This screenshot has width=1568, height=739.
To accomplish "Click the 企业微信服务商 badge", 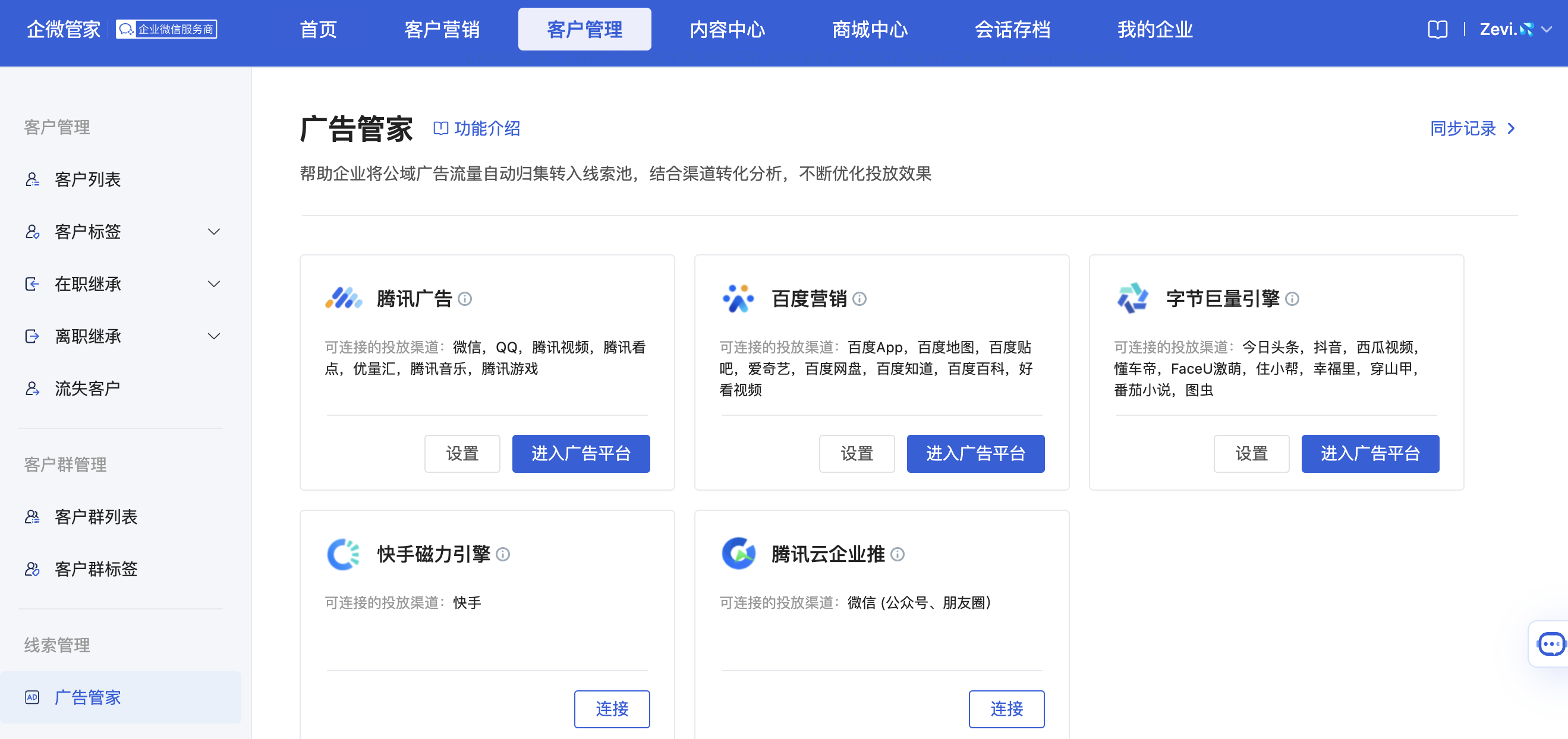I will [x=166, y=29].
